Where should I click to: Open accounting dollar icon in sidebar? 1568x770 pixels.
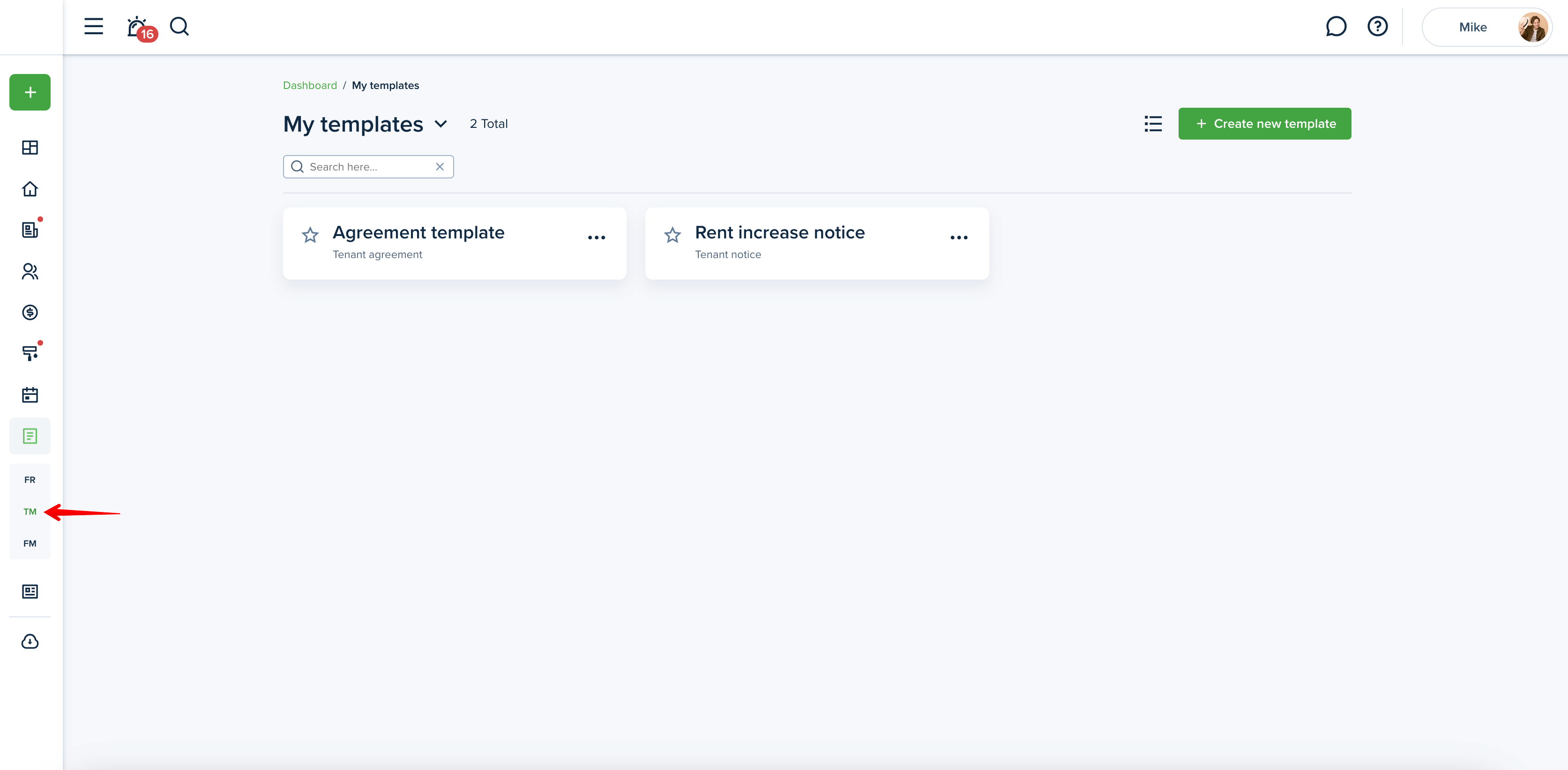[30, 312]
